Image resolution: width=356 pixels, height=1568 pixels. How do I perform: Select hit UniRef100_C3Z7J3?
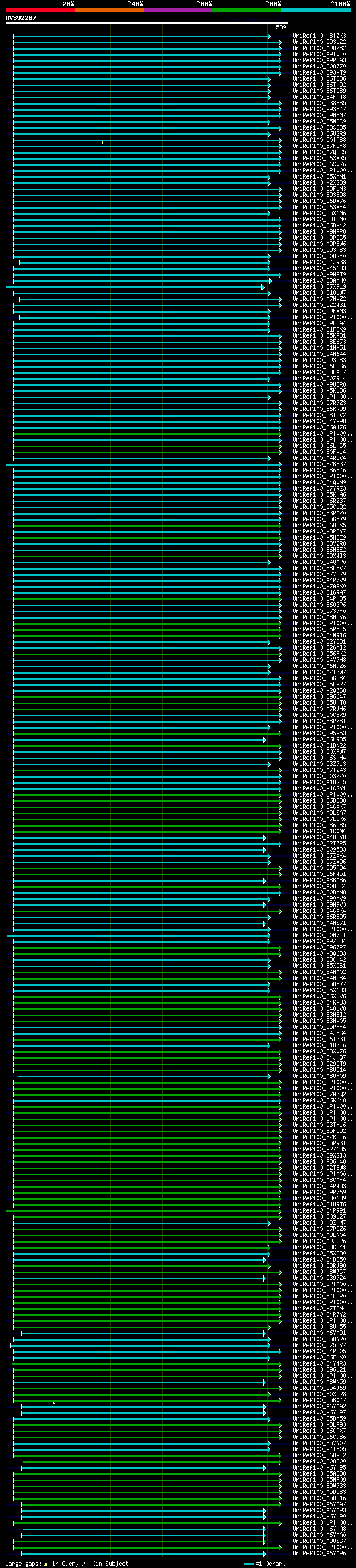[x=319, y=764]
